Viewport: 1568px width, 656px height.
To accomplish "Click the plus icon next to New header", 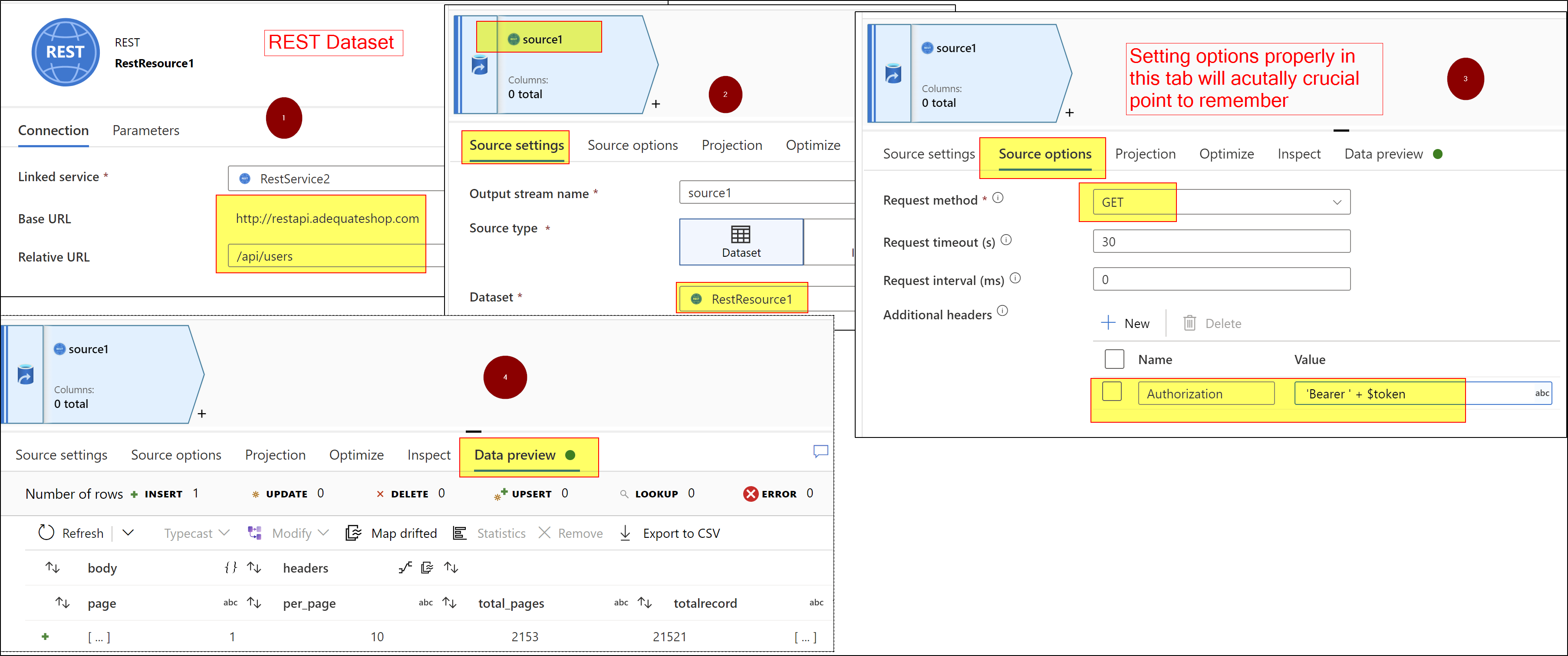I will click(1108, 323).
